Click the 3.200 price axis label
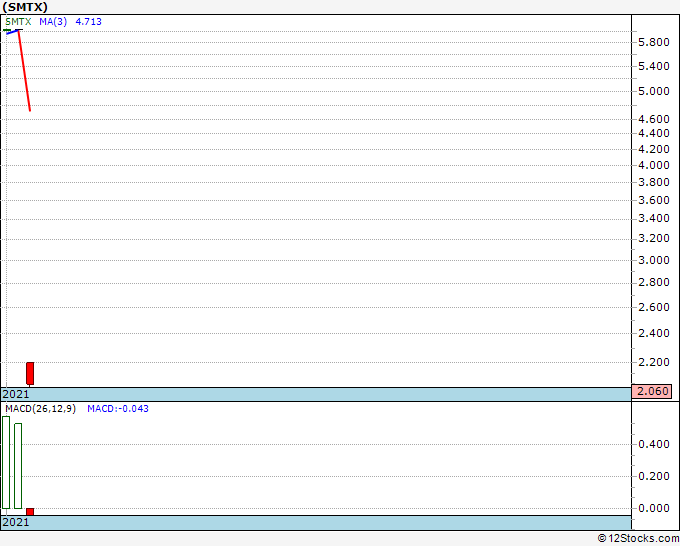 tap(654, 238)
